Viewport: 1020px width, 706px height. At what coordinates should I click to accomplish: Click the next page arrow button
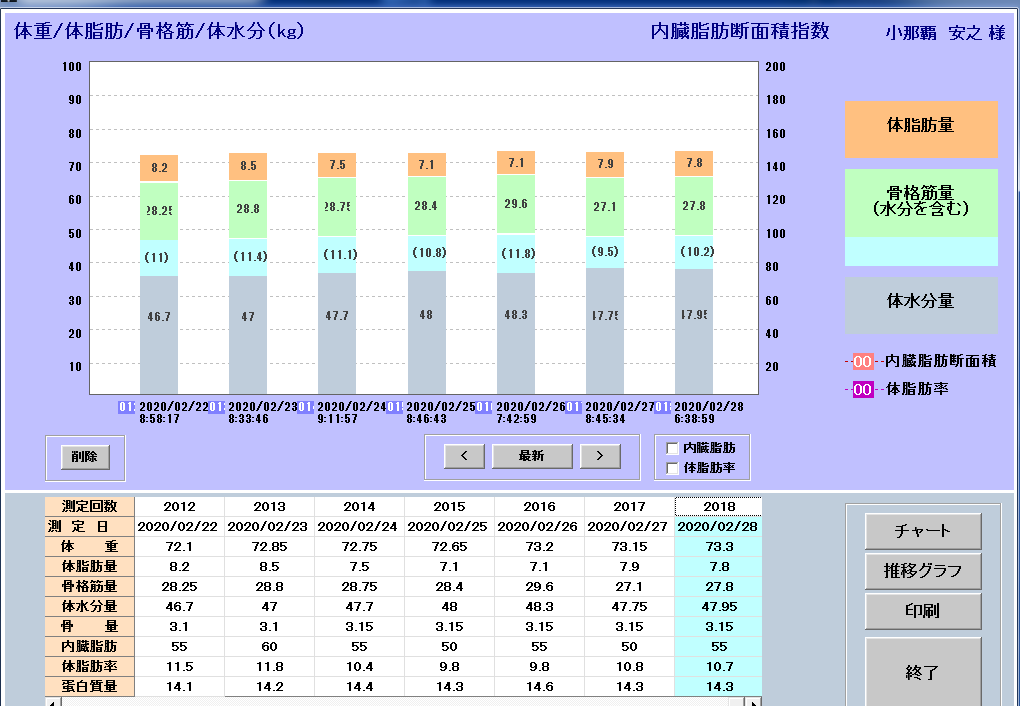599,456
